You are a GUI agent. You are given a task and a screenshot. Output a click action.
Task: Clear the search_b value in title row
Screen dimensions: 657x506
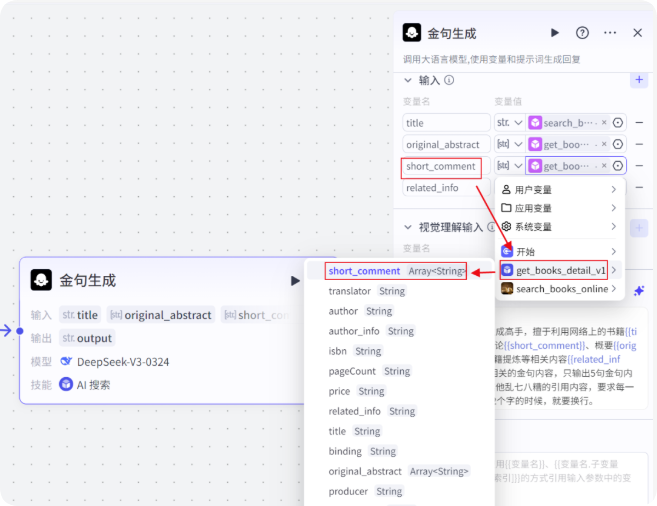tap(604, 122)
